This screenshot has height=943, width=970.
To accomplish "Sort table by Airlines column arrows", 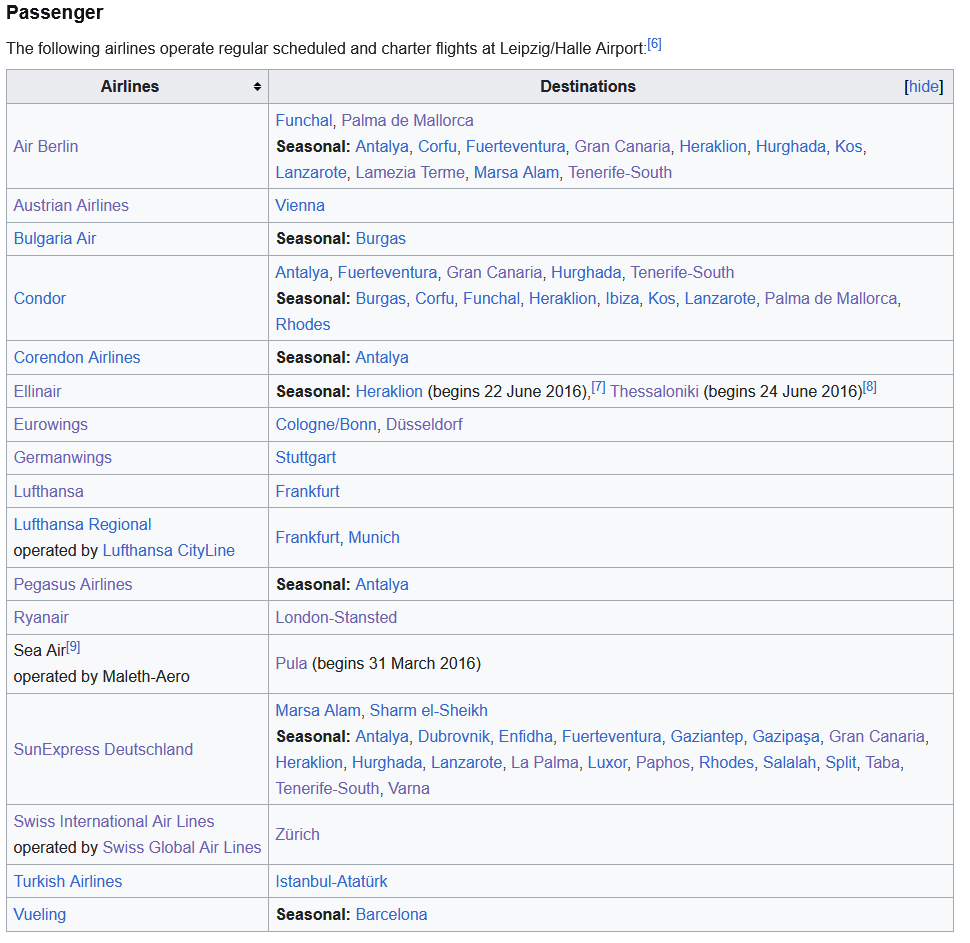I will pos(257,87).
